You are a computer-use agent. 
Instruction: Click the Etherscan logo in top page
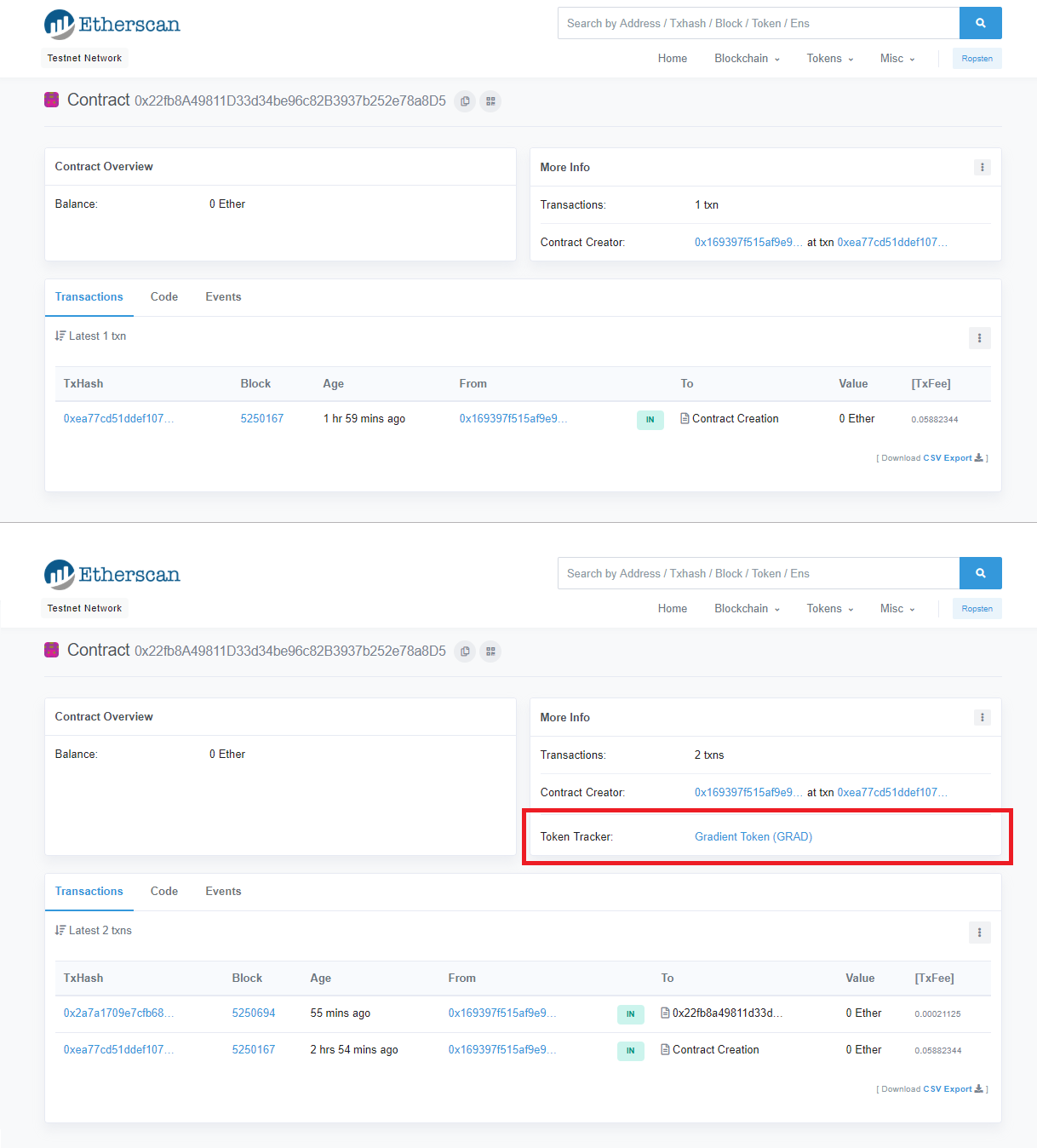pos(112,25)
